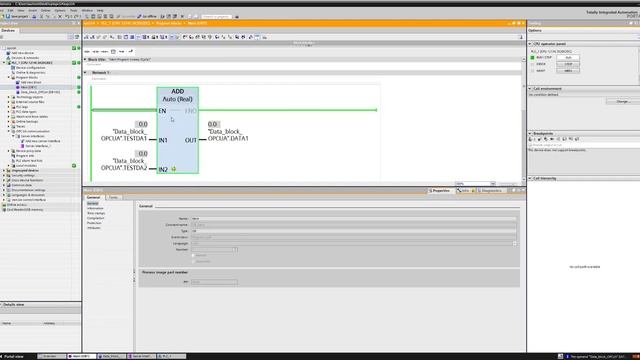Switch to Main OB1 taskbar editor tab
The width and height of the screenshot is (640, 360).
coord(81,356)
